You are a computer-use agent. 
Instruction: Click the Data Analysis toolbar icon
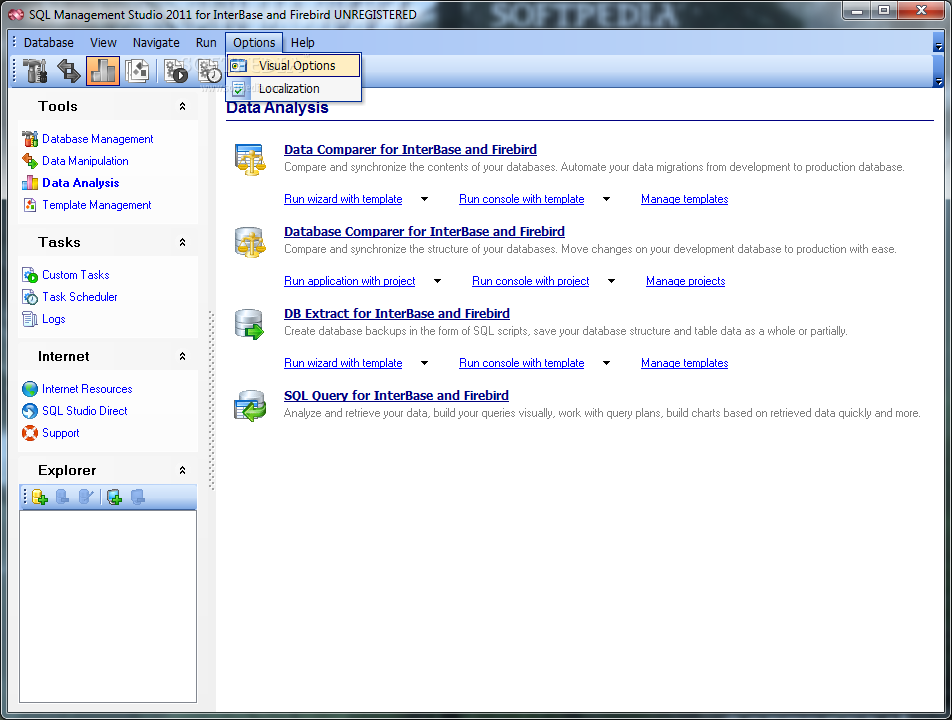click(103, 71)
